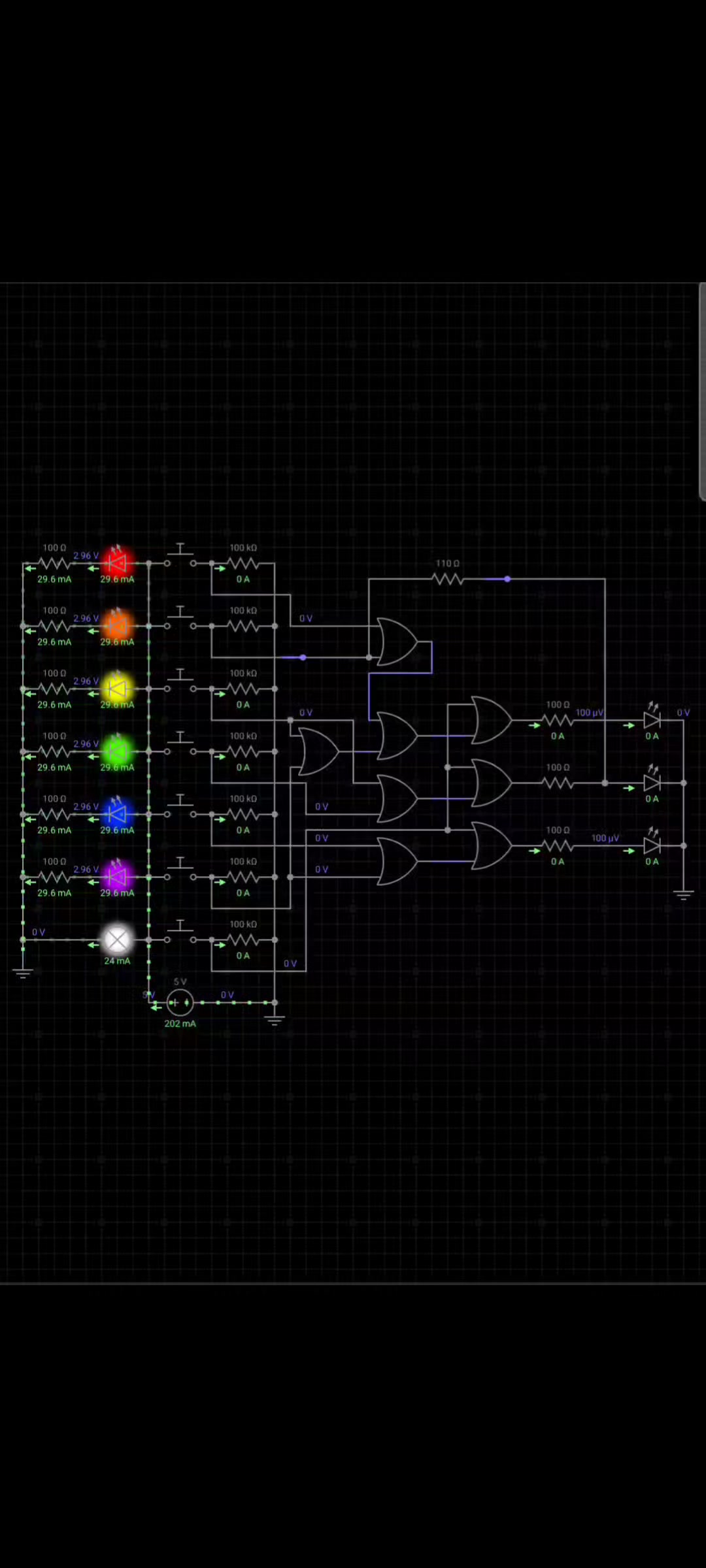
Task: Select the 100 Ω resistor beside the red LED
Action: tap(54, 563)
